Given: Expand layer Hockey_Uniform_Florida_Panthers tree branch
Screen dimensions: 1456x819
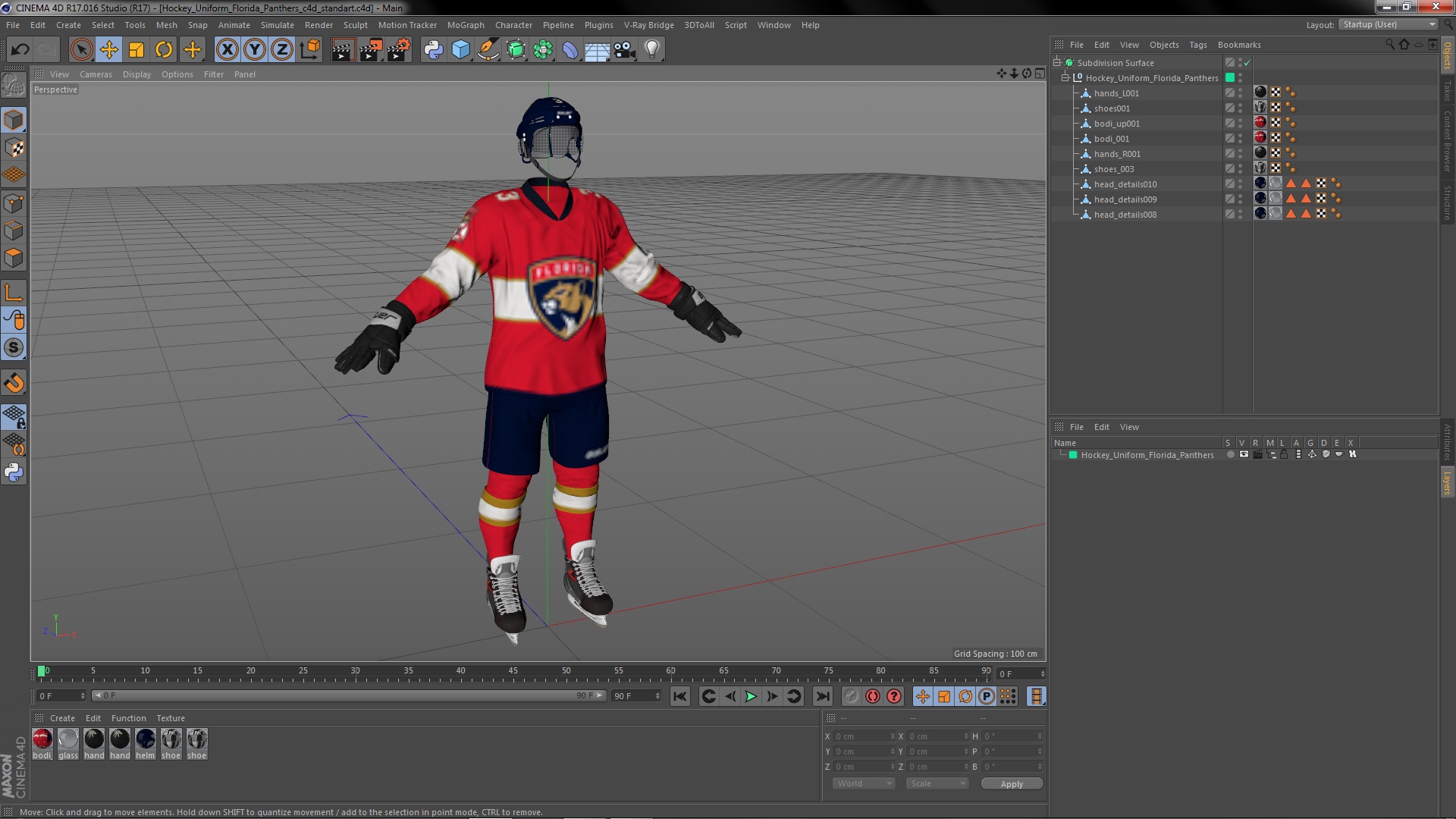Looking at the screenshot, I should point(1062,455).
